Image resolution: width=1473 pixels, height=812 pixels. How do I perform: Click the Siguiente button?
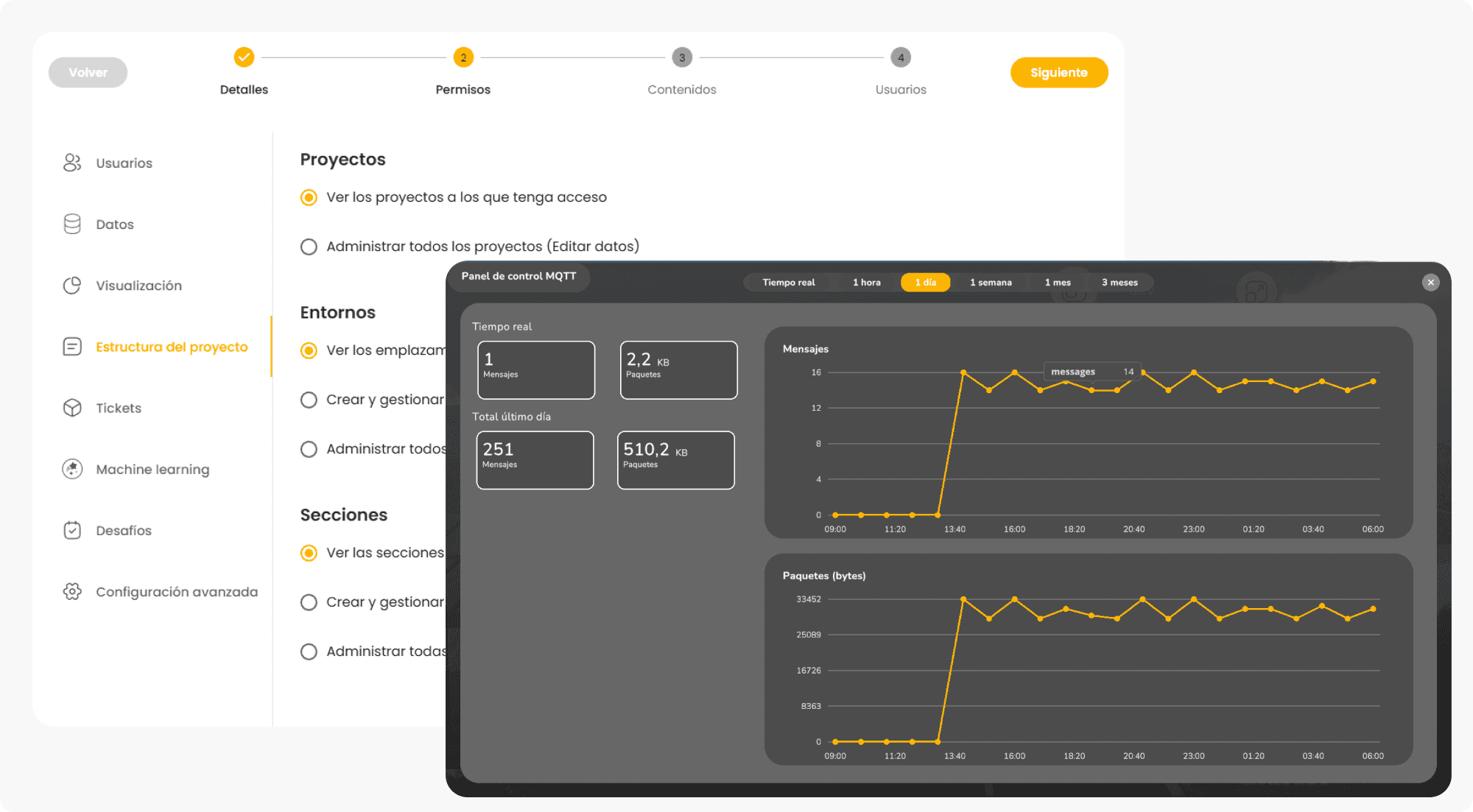coord(1058,73)
